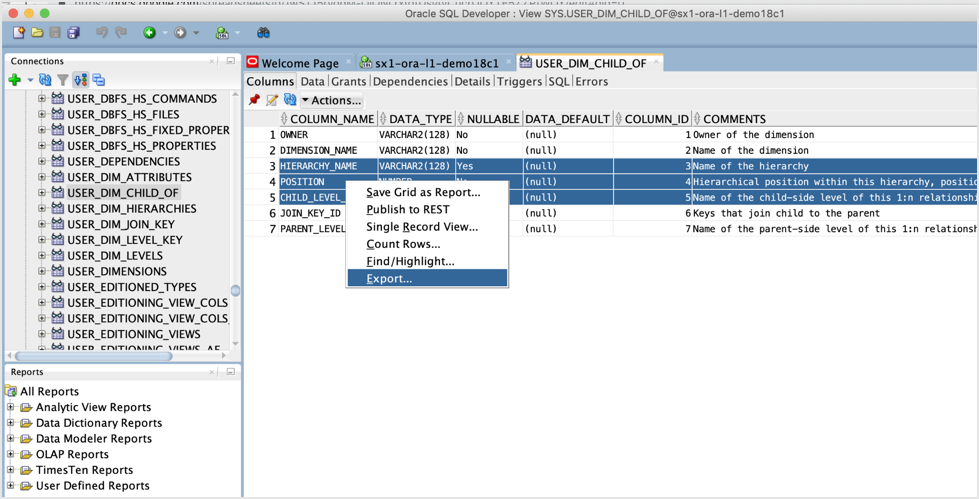Select USER_EDITIONING_VIEWS in the tree

[134, 334]
